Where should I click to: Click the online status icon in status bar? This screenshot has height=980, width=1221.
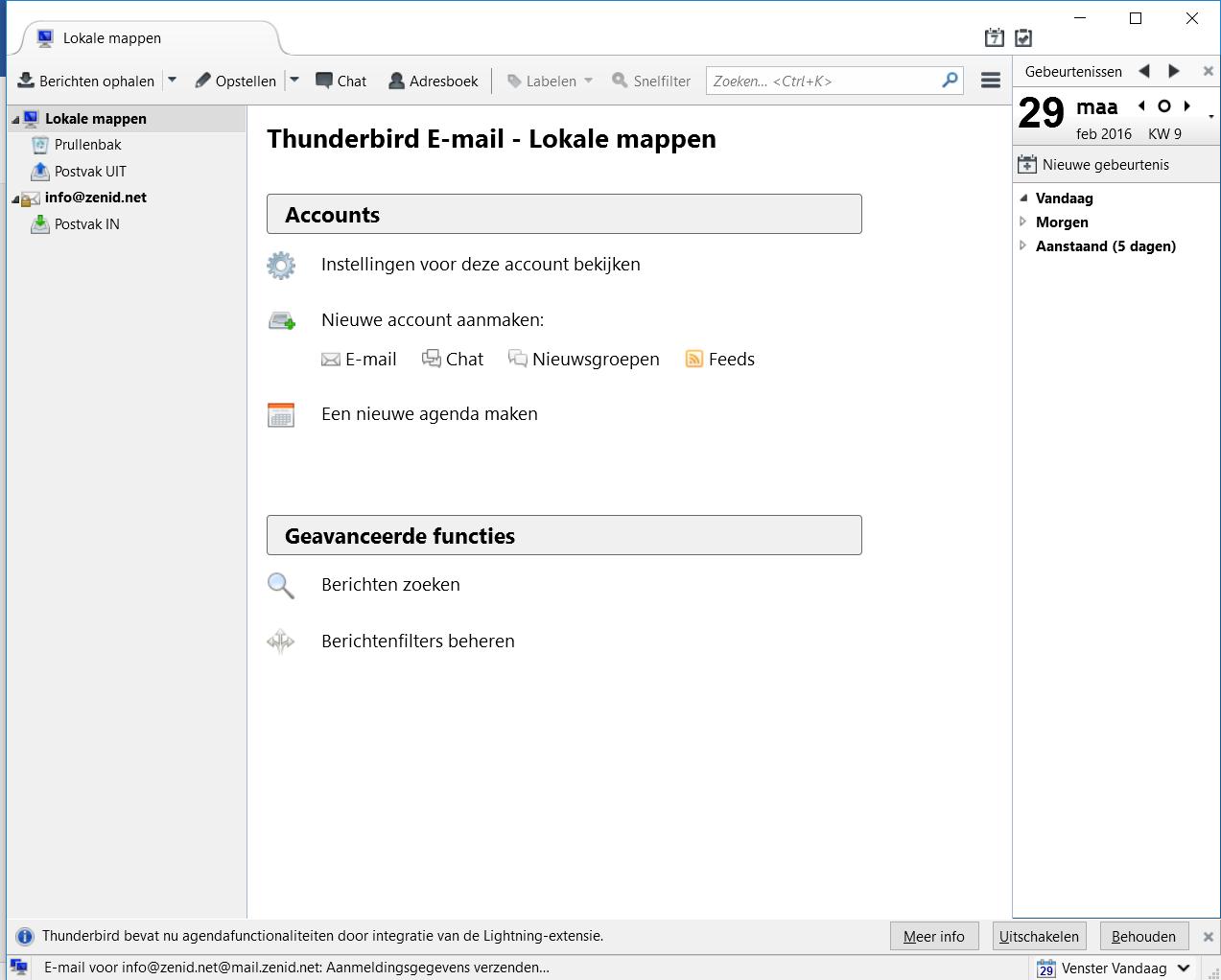tap(18, 968)
